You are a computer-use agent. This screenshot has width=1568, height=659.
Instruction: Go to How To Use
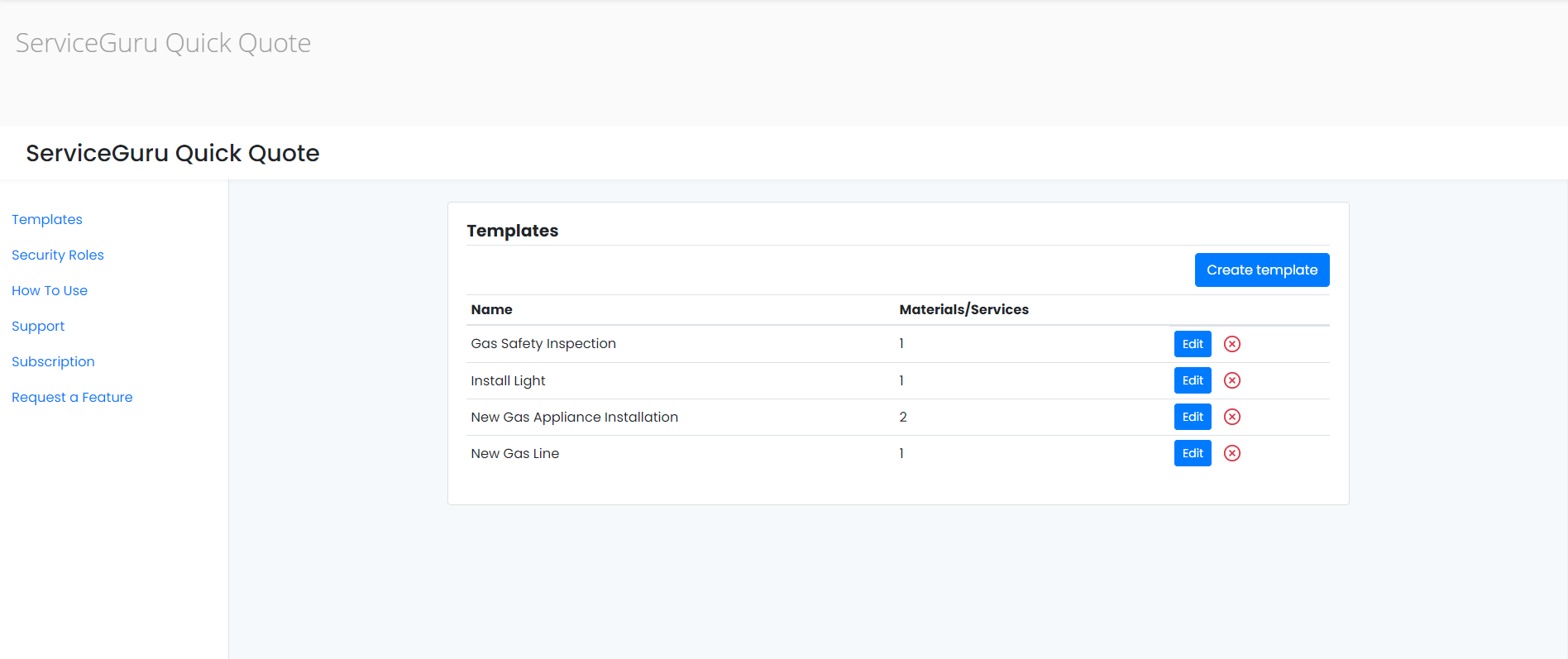[50, 291]
